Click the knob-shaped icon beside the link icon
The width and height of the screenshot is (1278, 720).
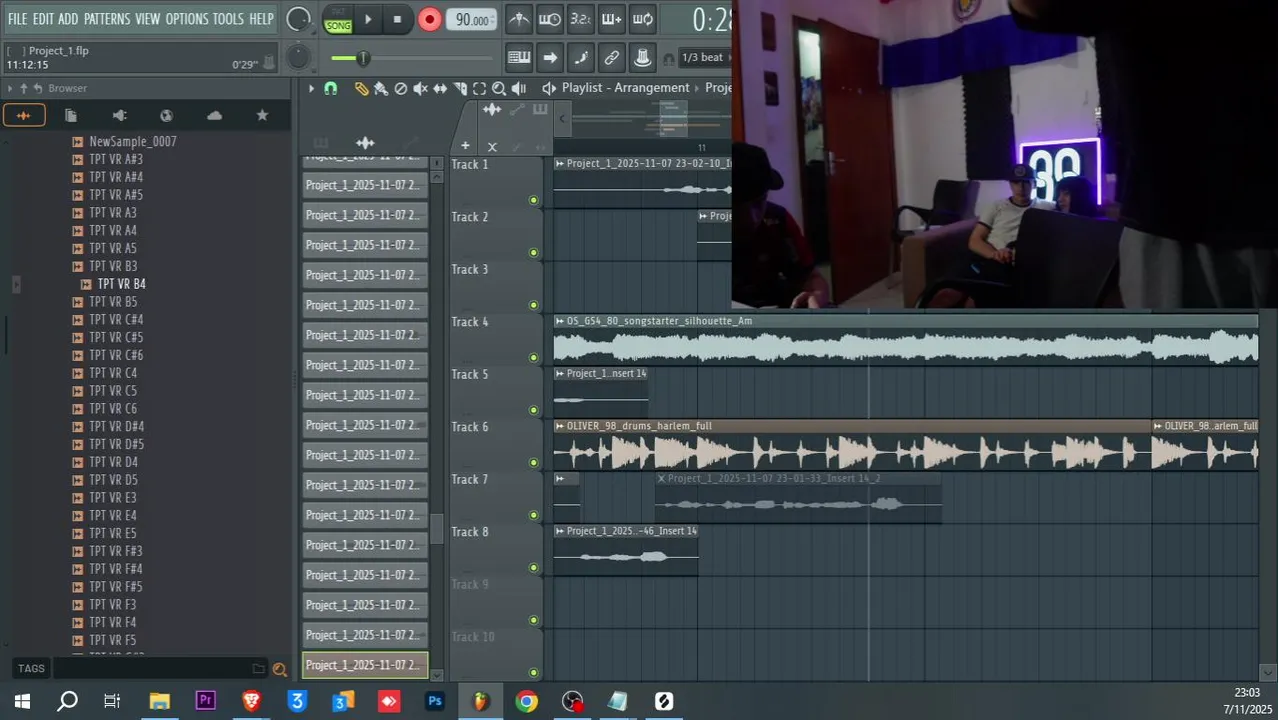(x=643, y=58)
